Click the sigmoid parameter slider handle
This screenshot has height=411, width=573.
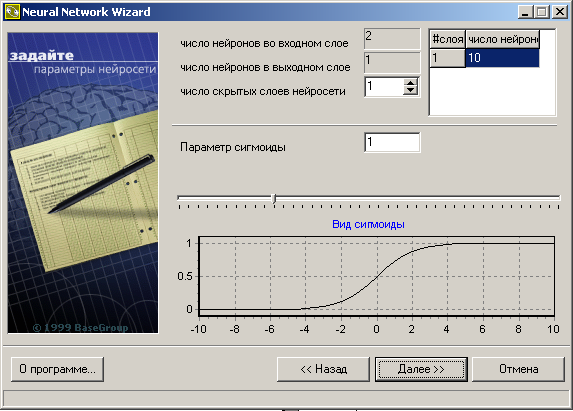(274, 199)
